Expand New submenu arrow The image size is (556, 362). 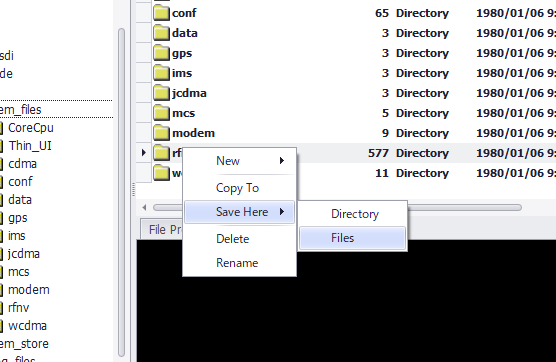coord(282,161)
